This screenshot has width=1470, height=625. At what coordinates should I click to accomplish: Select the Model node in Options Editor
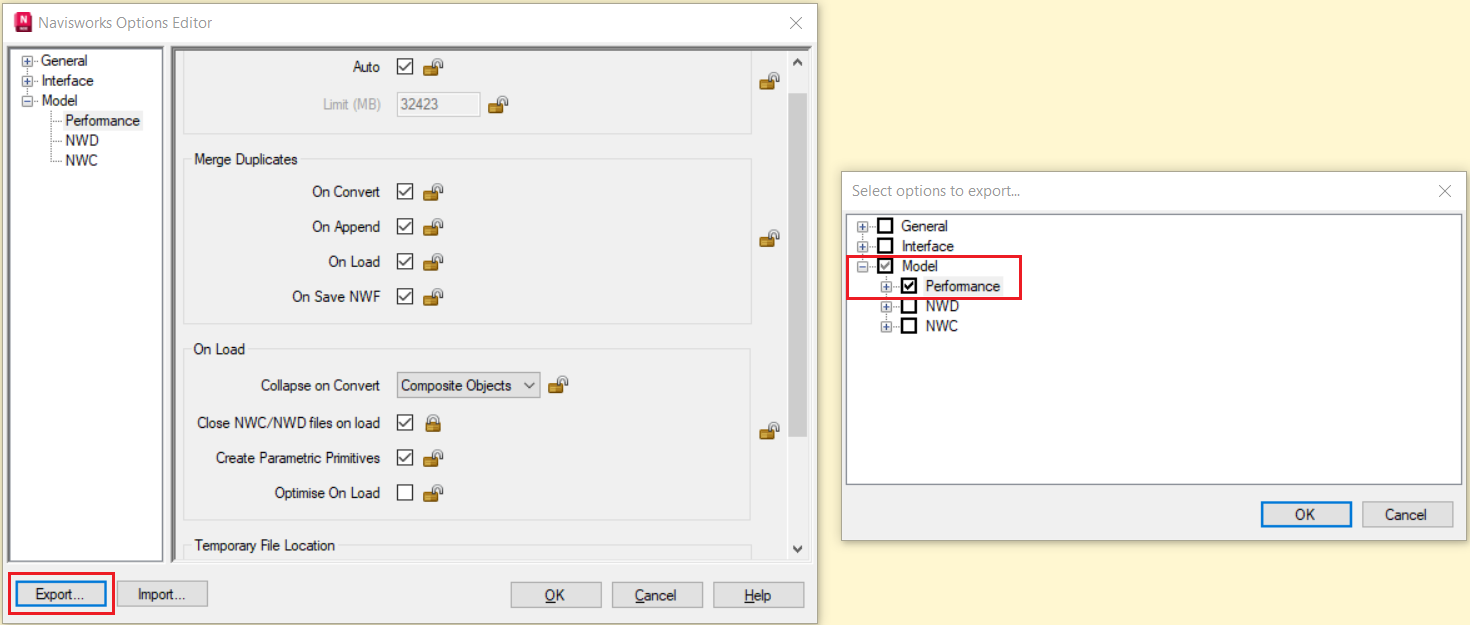tap(60, 101)
